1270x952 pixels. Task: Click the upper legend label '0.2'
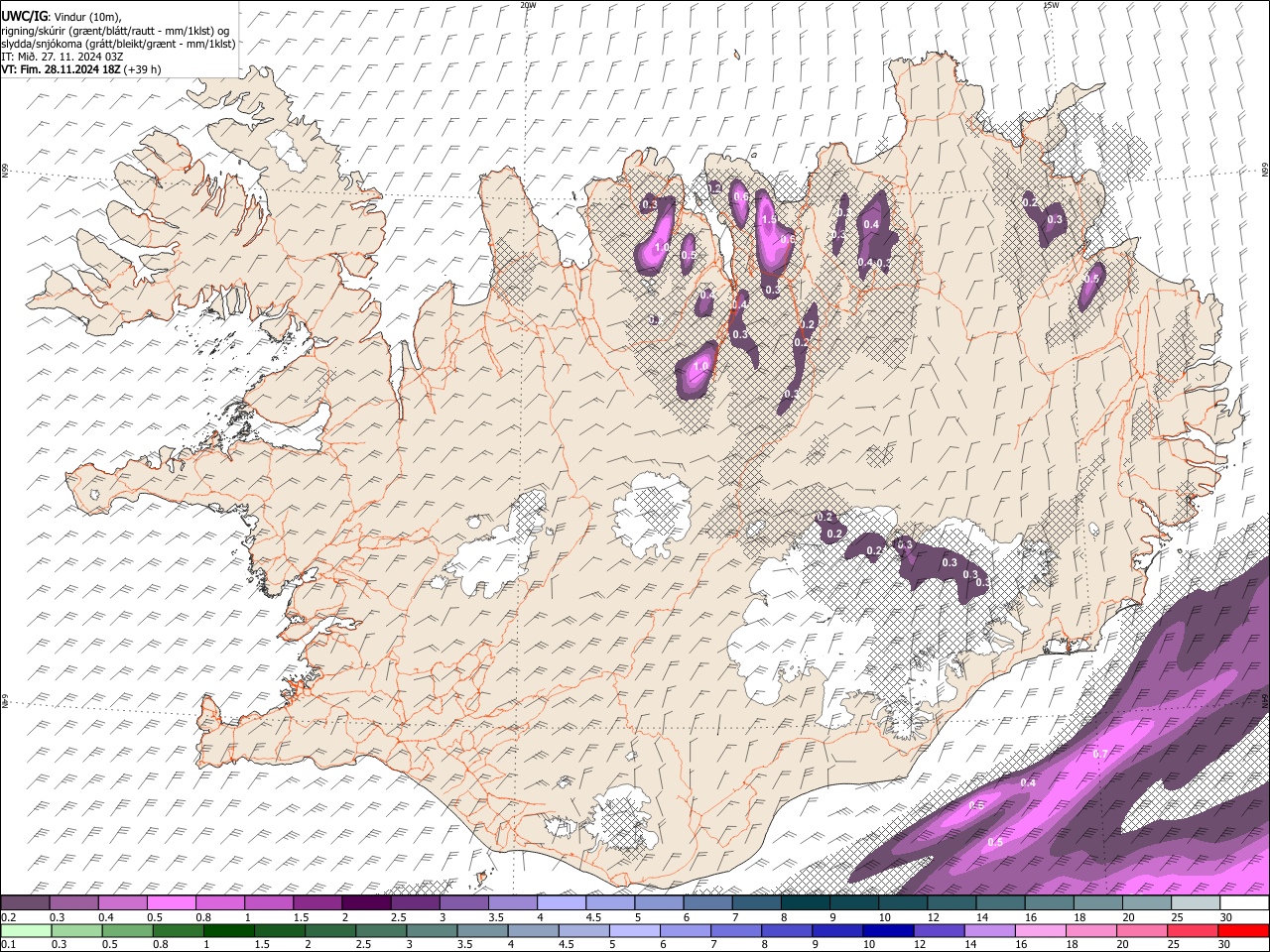click(x=7, y=916)
